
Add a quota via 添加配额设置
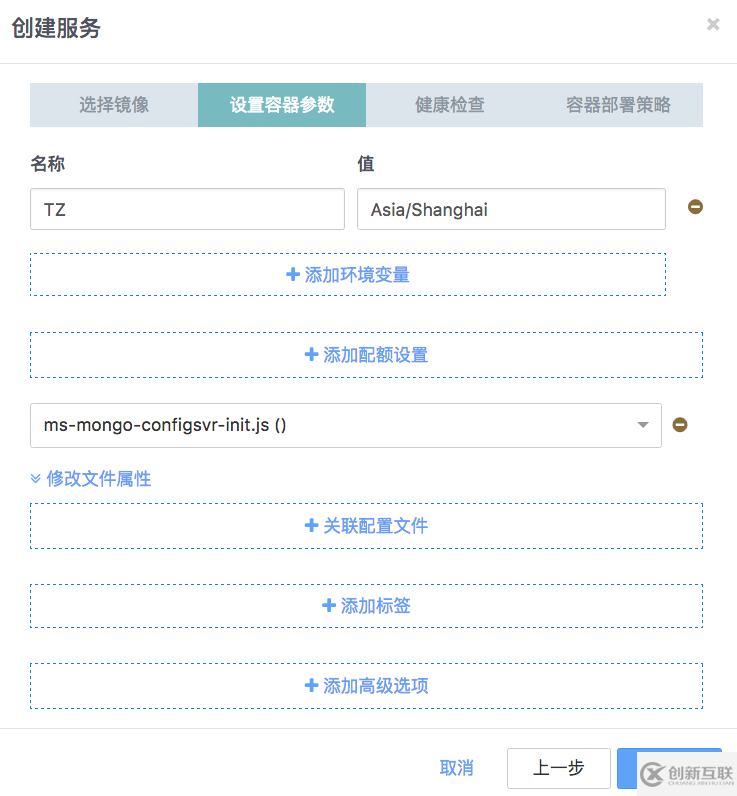point(366,355)
